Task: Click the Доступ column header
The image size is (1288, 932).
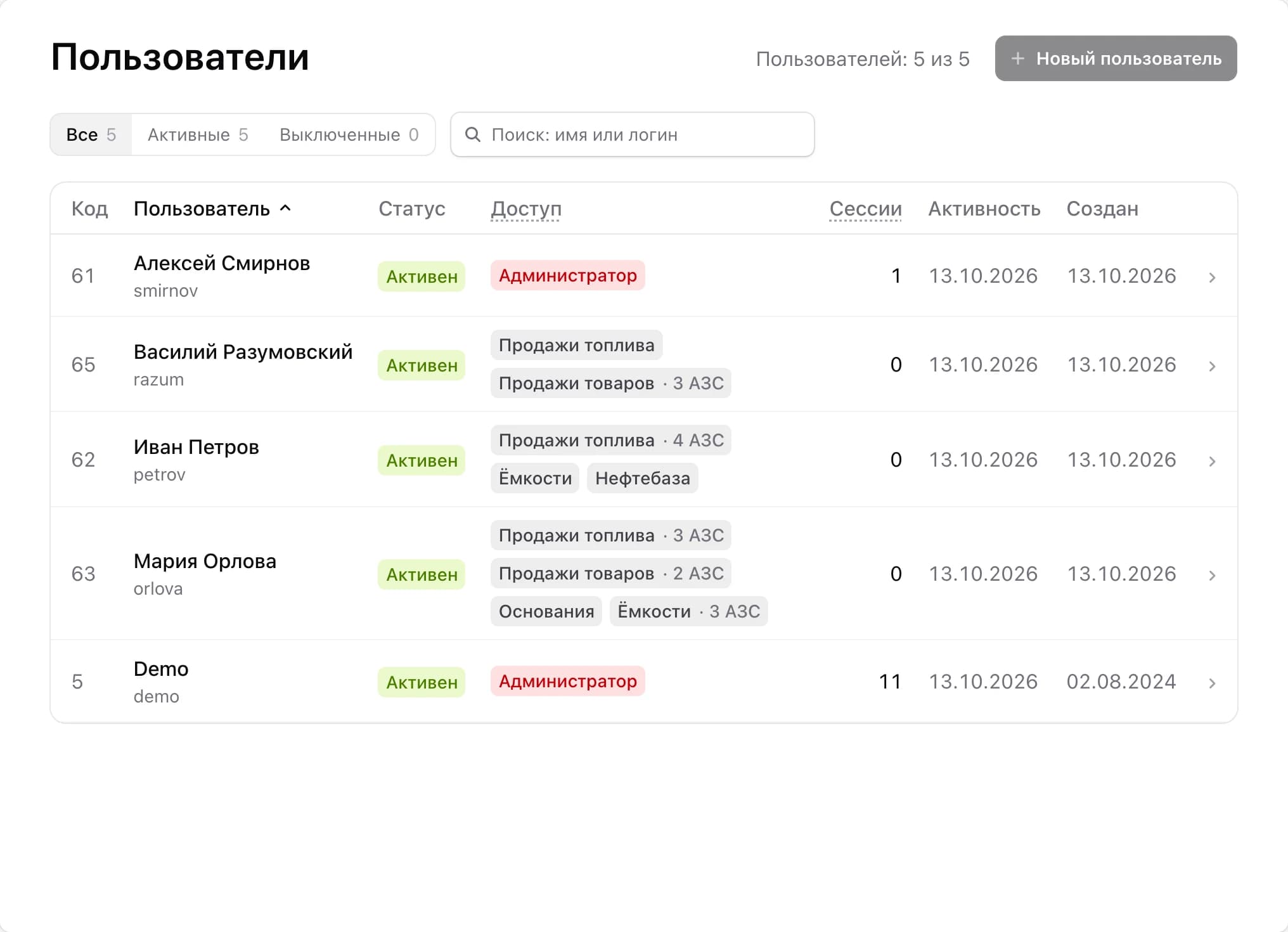Action: coord(526,209)
